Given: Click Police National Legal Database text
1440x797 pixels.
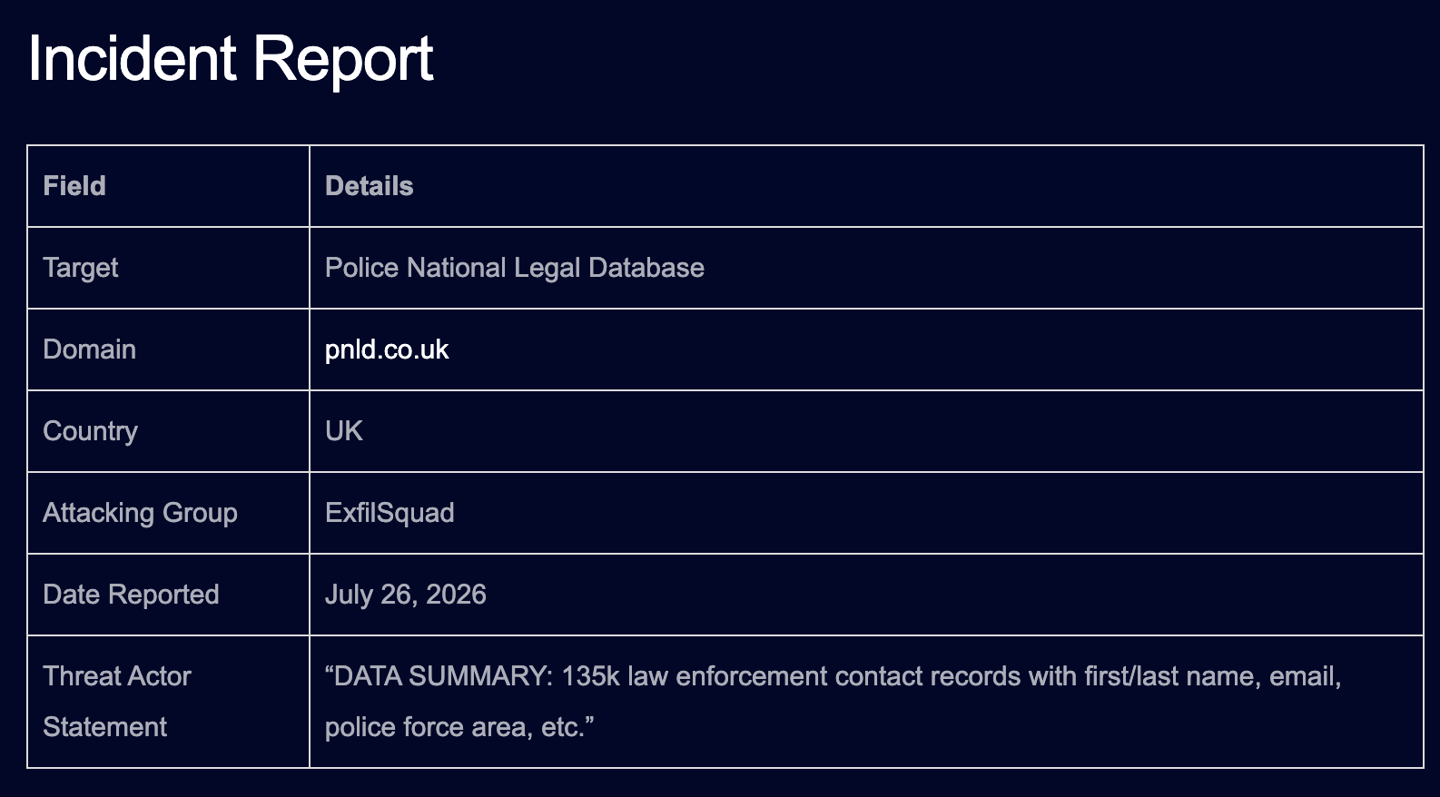Looking at the screenshot, I should (x=515, y=268).
